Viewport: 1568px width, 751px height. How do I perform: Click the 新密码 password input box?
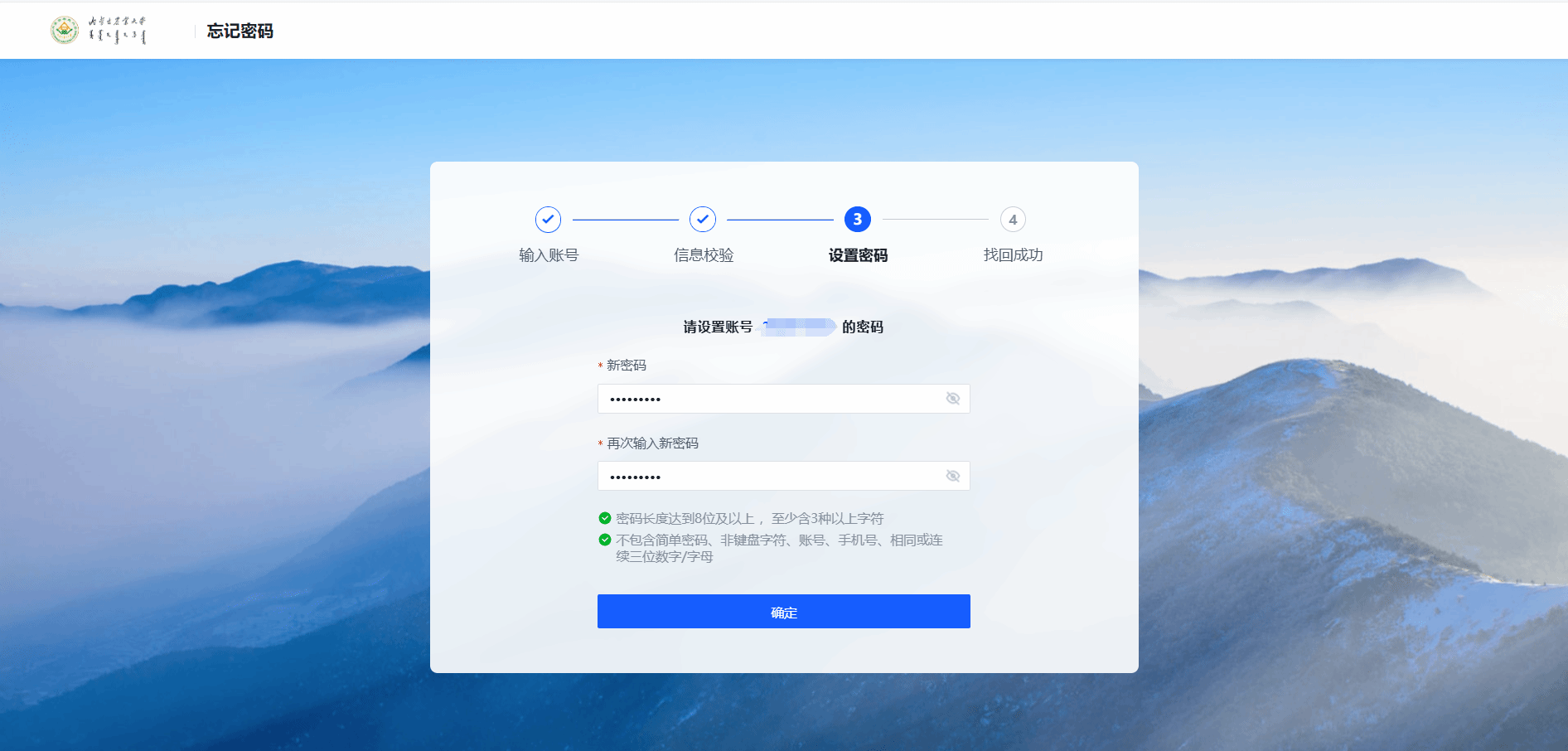[771, 399]
